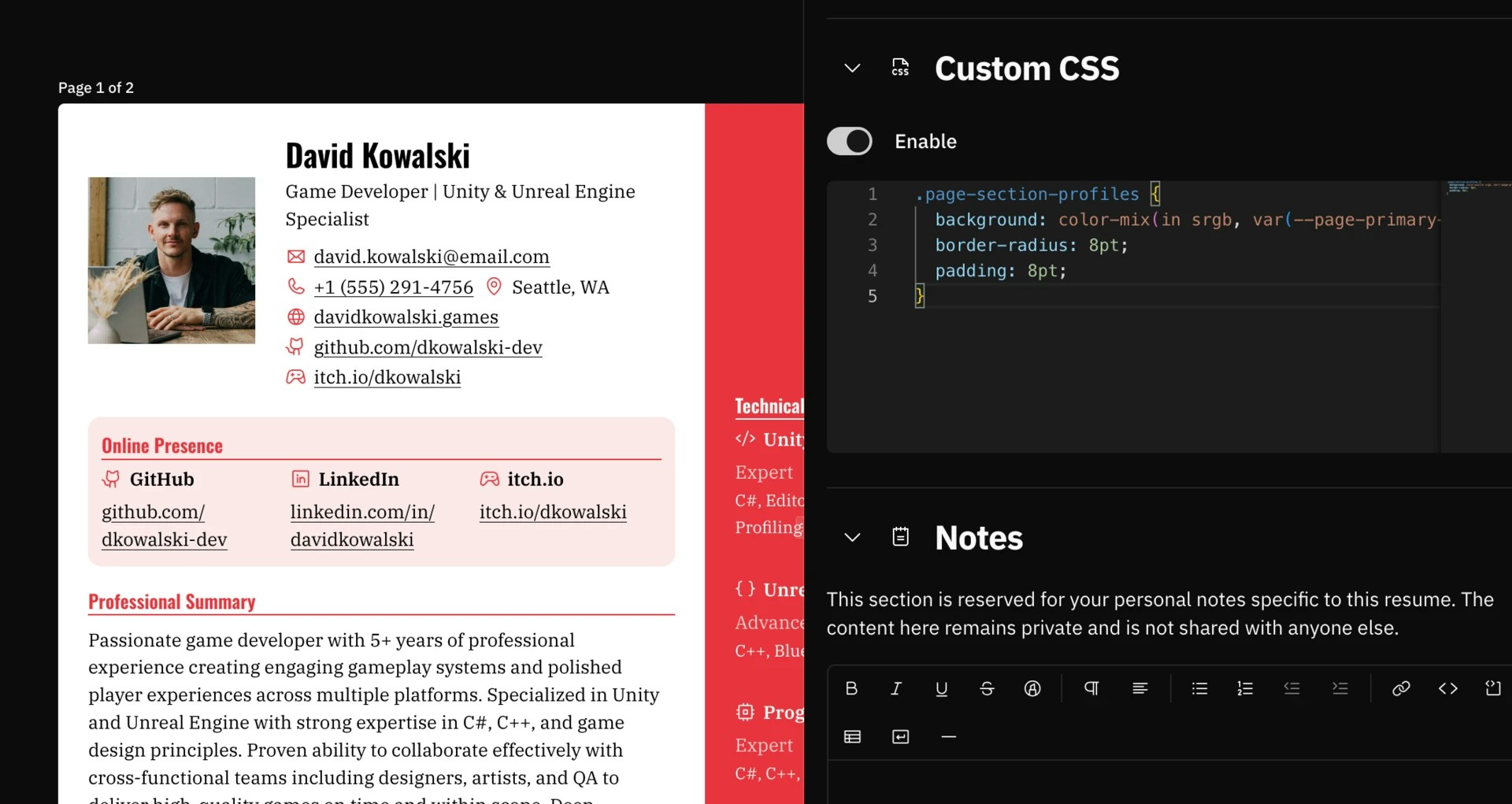Insert a bulleted list in Notes
This screenshot has height=804, width=1512.
pyautogui.click(x=1199, y=688)
